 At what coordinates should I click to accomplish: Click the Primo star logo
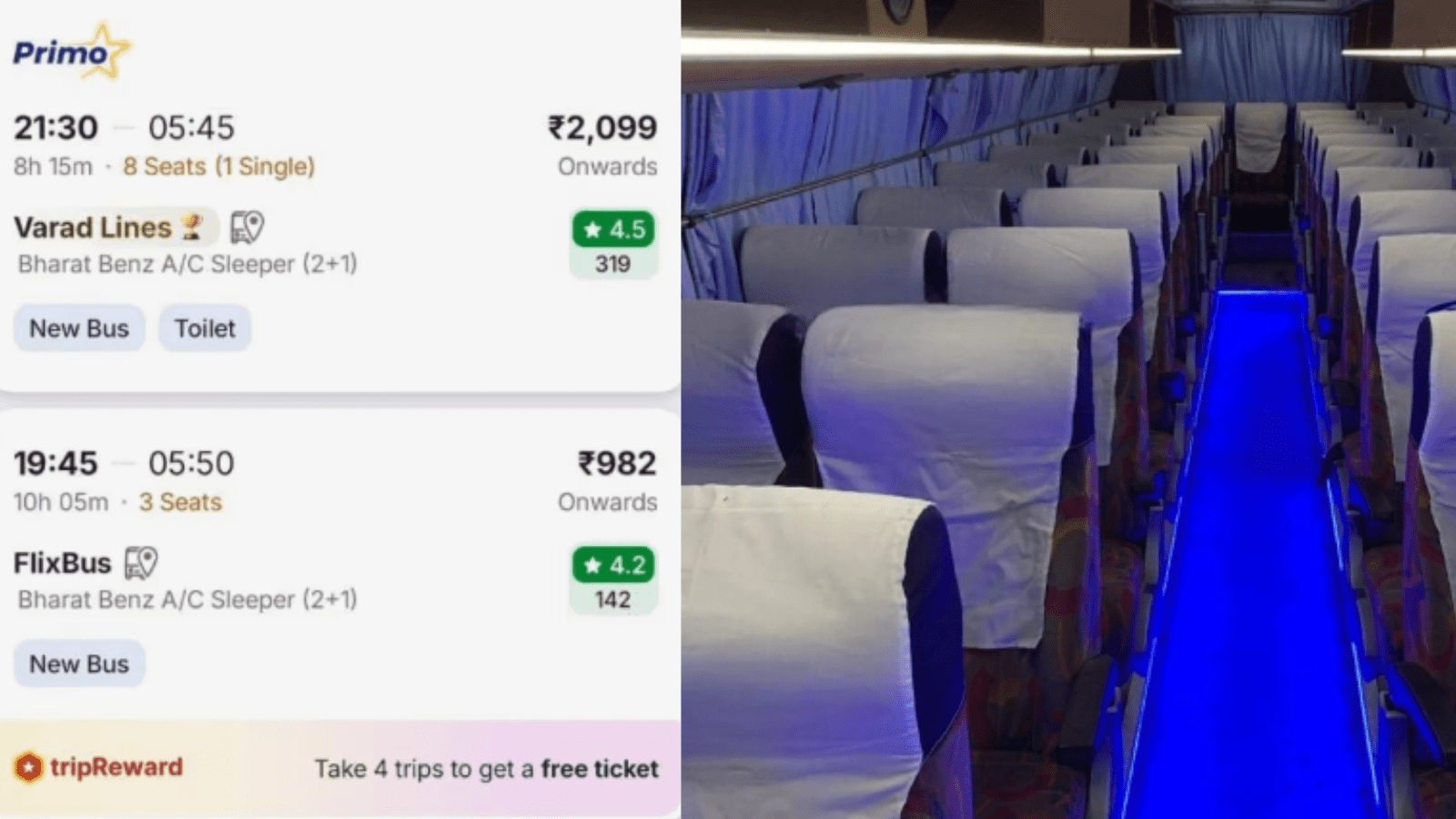[73, 52]
